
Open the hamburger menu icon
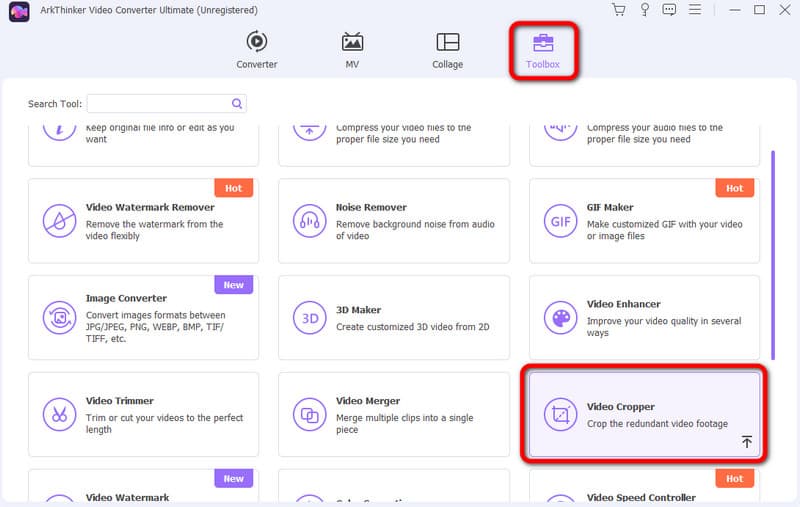coord(695,9)
